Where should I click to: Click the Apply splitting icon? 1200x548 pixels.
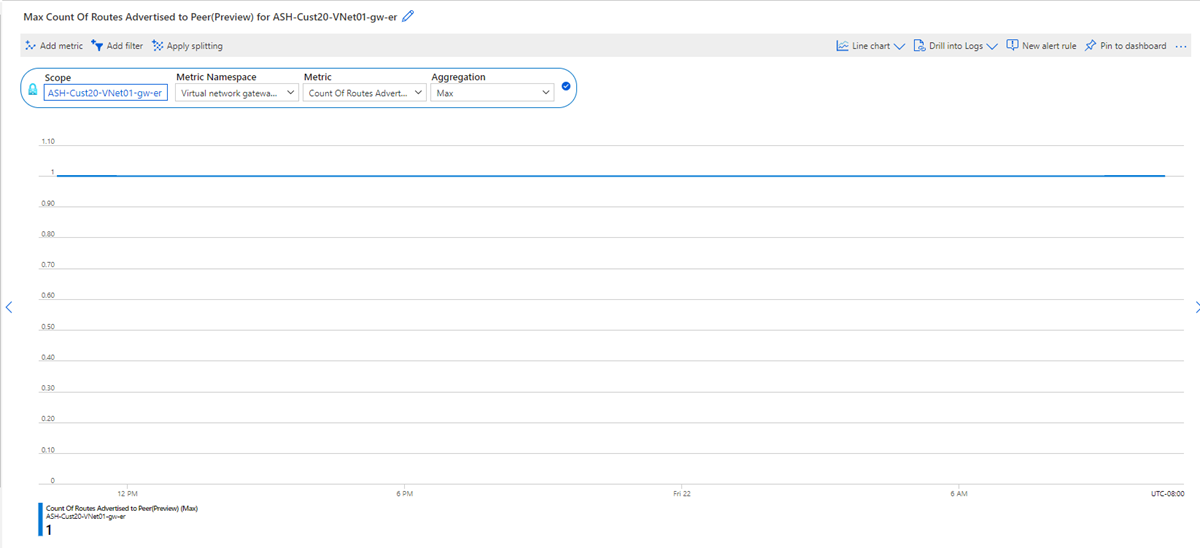pos(158,46)
